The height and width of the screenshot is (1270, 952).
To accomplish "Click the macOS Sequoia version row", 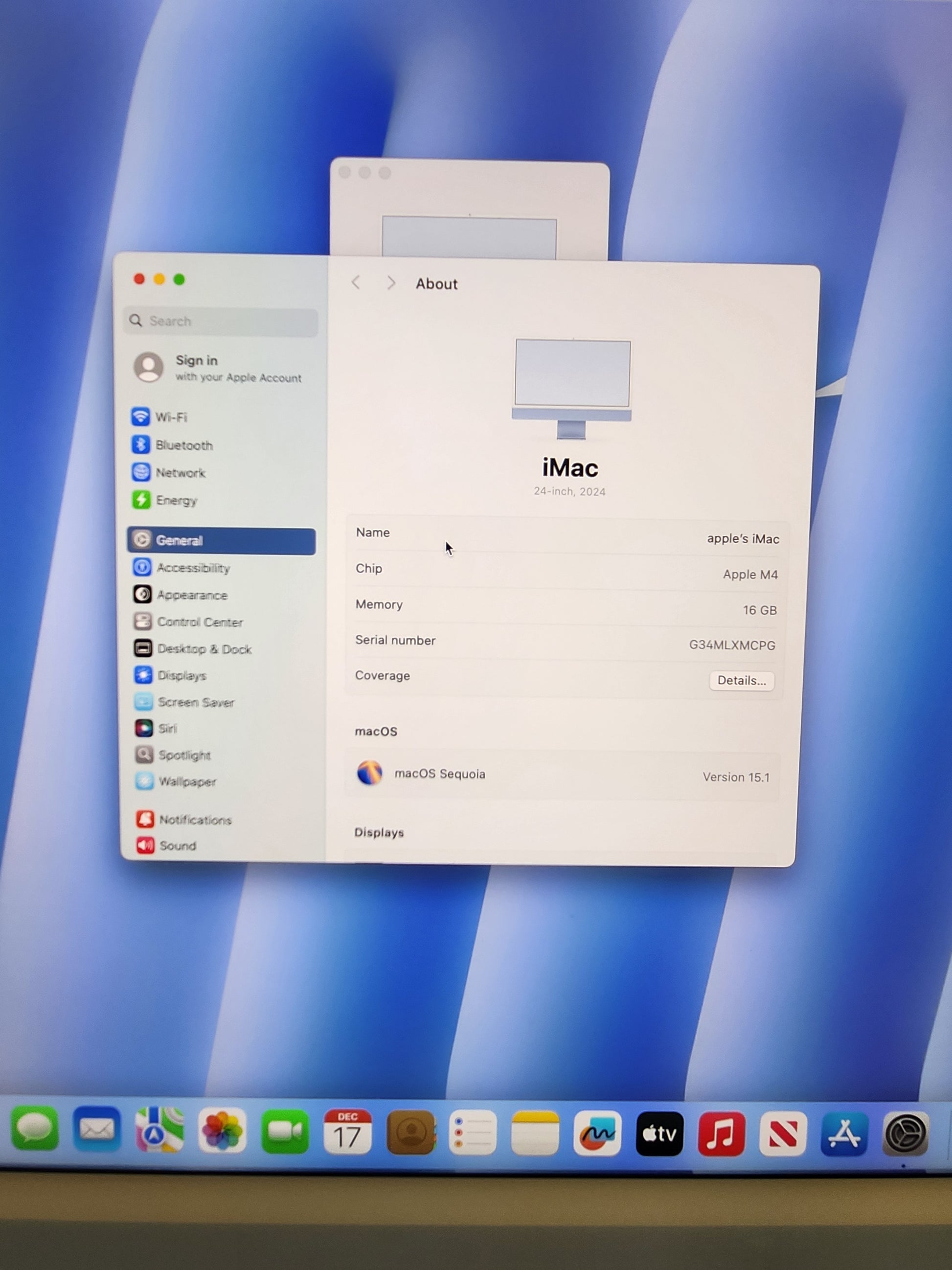I will [563, 775].
